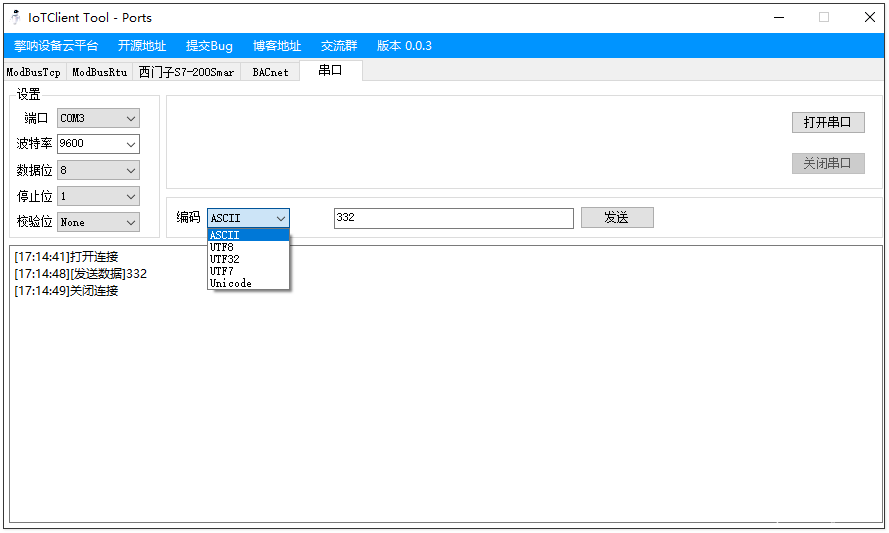889x533 pixels.
Task: Click the 版本 0.0.3 menu item
Action: click(404, 46)
